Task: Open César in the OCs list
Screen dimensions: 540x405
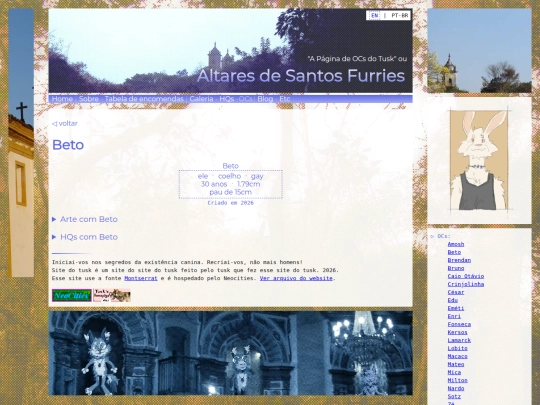Action: click(456, 292)
